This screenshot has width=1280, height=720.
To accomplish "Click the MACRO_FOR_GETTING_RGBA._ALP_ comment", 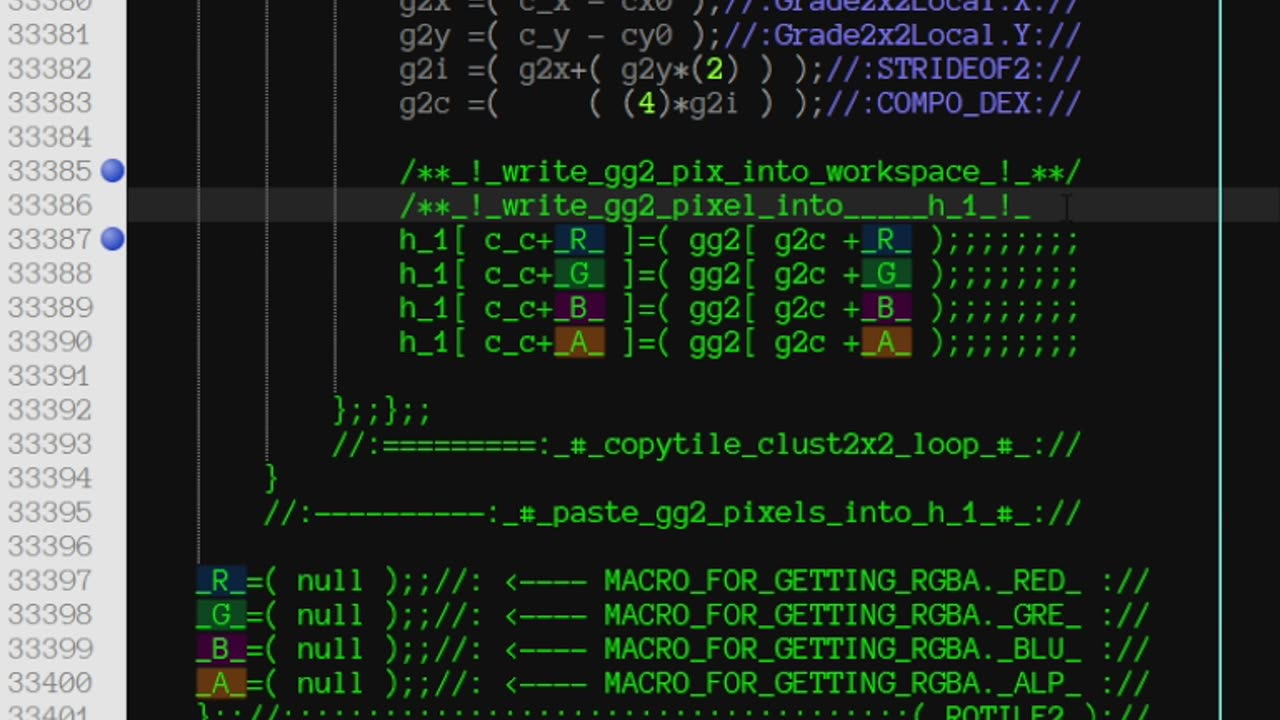I will (842, 683).
